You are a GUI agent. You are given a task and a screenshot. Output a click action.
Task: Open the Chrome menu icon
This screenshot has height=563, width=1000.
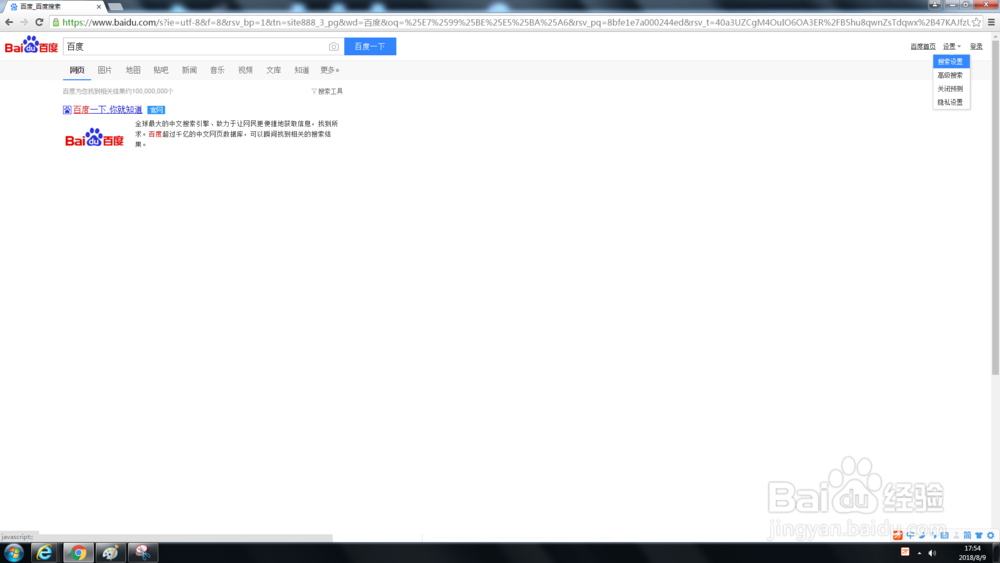[x=991, y=22]
